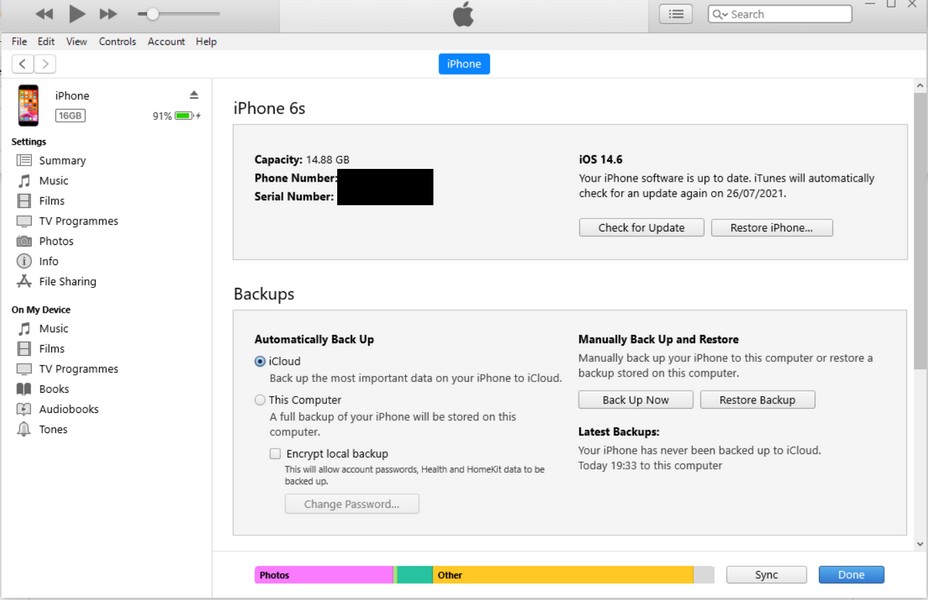Eject the iPhone with eject icon

click(194, 95)
